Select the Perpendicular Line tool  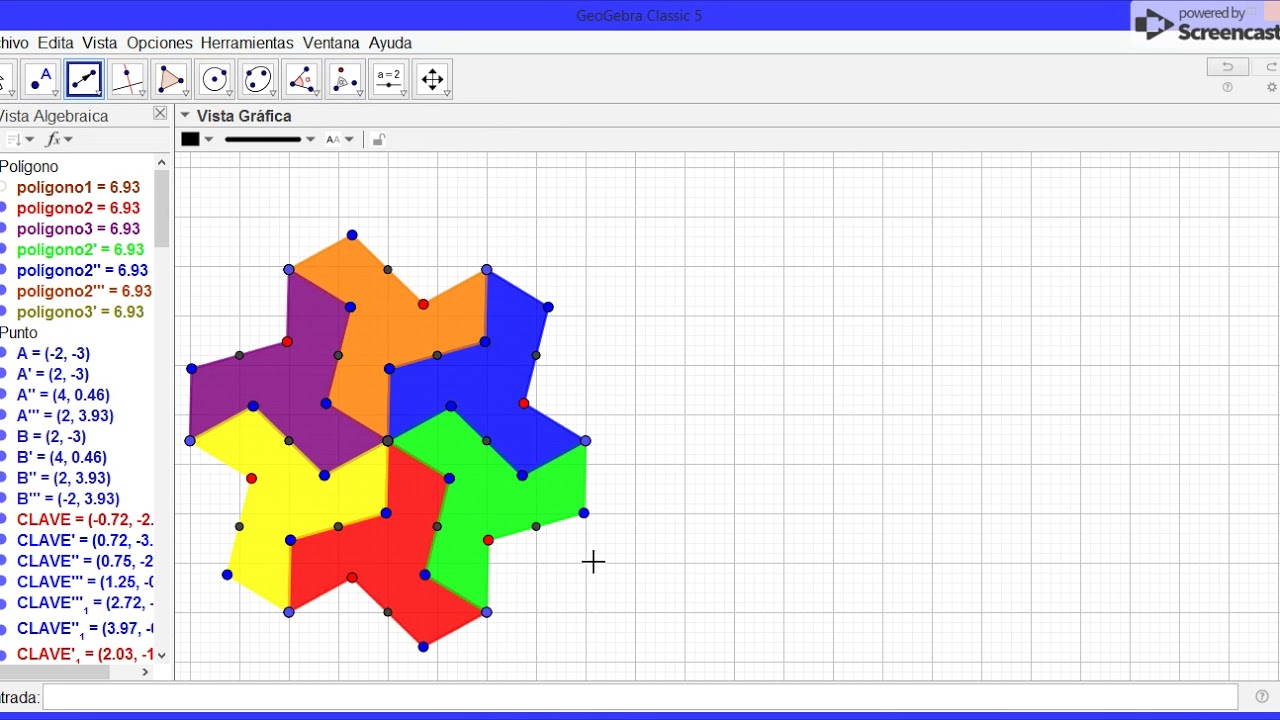click(x=128, y=79)
